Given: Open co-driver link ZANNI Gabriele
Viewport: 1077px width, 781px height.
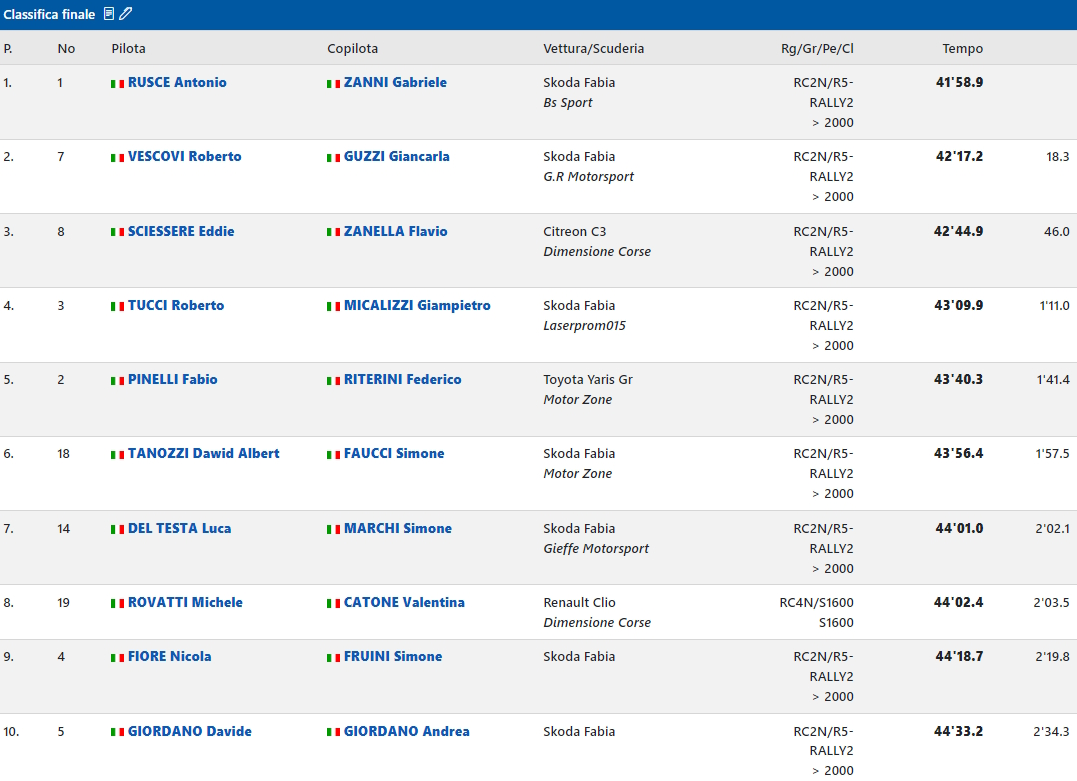Looking at the screenshot, I should click(x=395, y=82).
